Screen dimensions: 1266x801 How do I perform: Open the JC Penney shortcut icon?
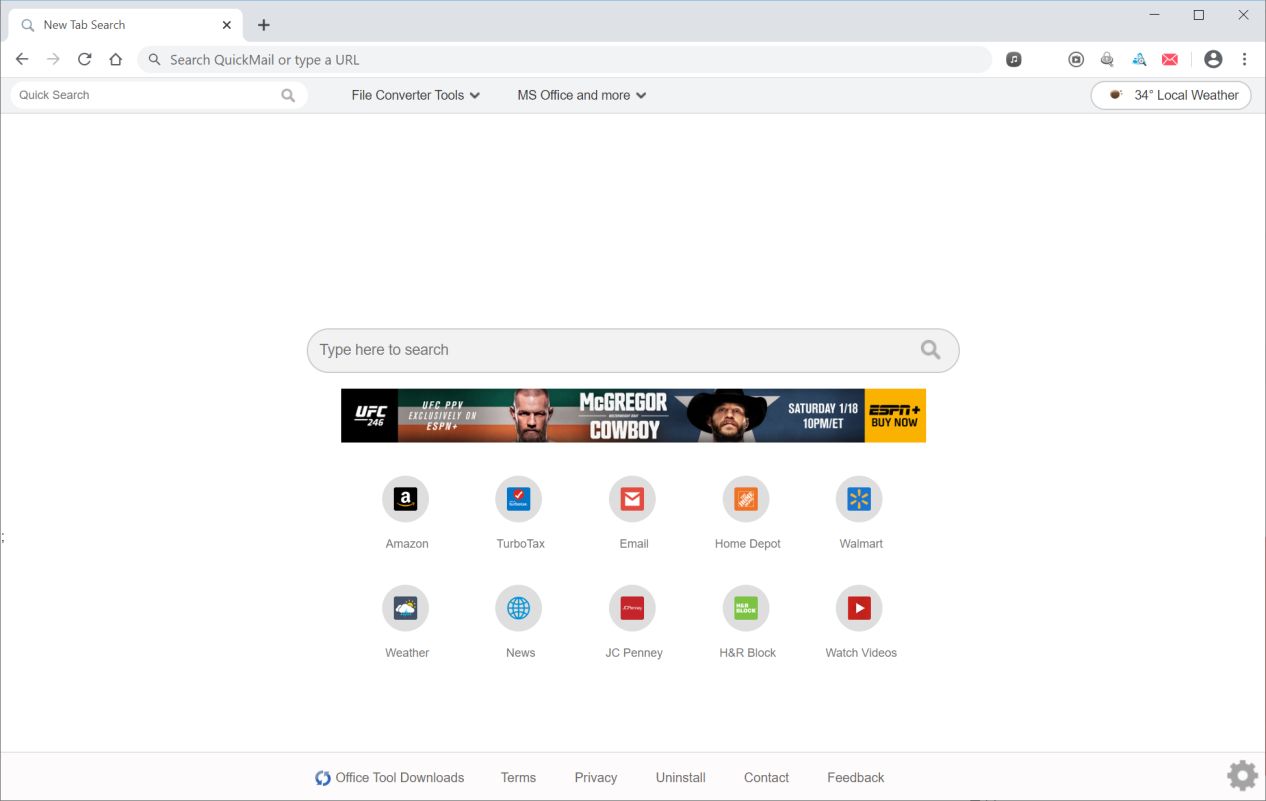[x=632, y=608]
